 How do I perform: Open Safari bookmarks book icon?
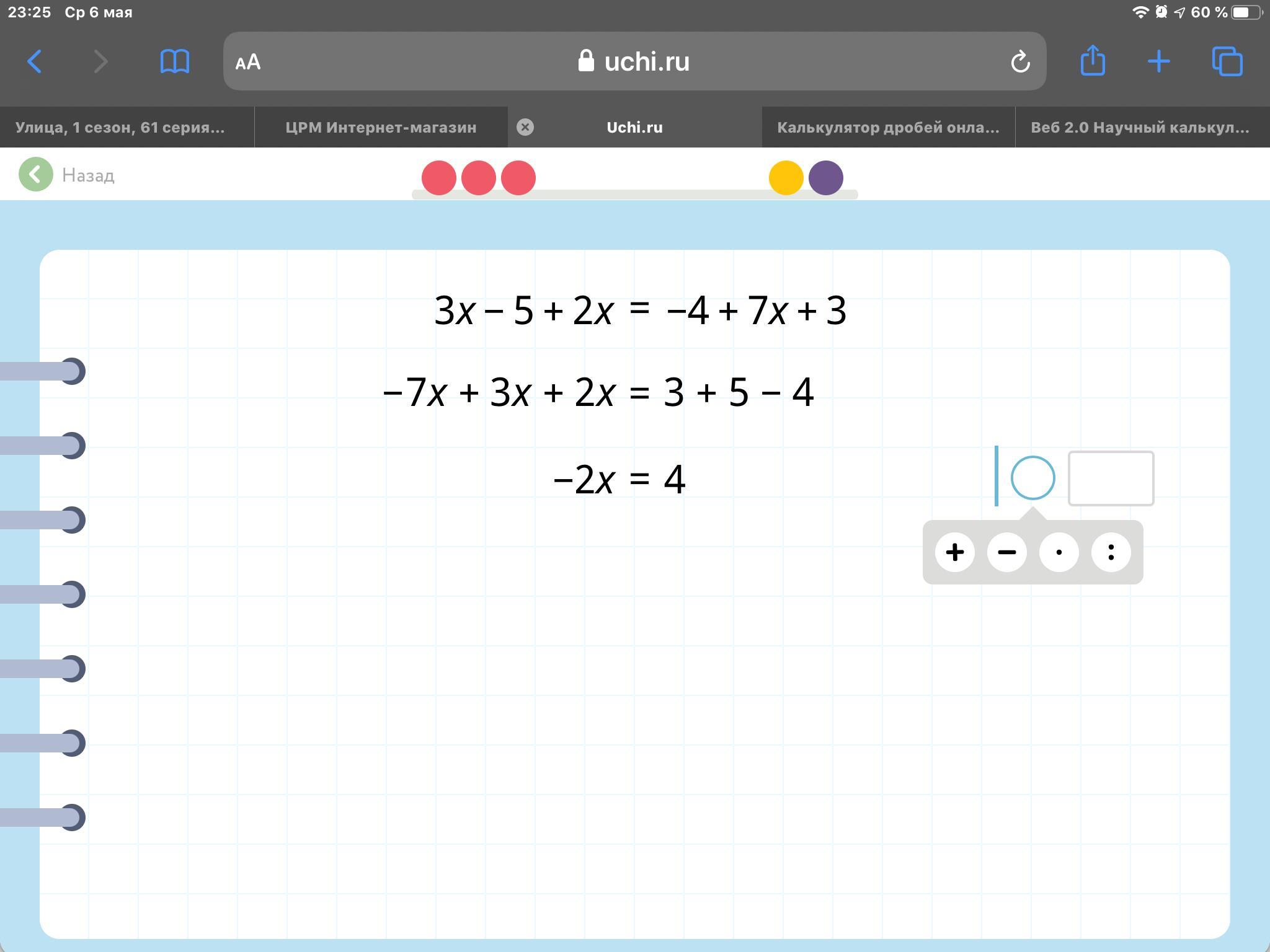click(x=174, y=61)
